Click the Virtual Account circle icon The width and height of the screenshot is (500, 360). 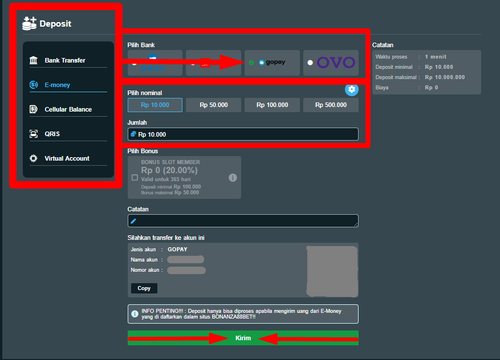pyautogui.click(x=33, y=158)
